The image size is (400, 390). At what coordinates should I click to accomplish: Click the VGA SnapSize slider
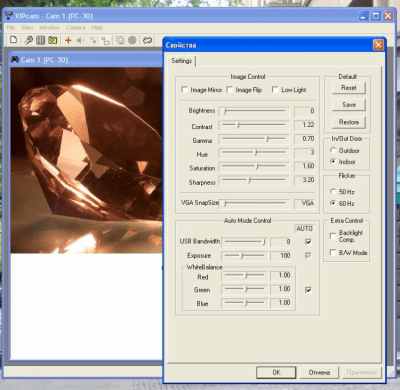(254, 203)
